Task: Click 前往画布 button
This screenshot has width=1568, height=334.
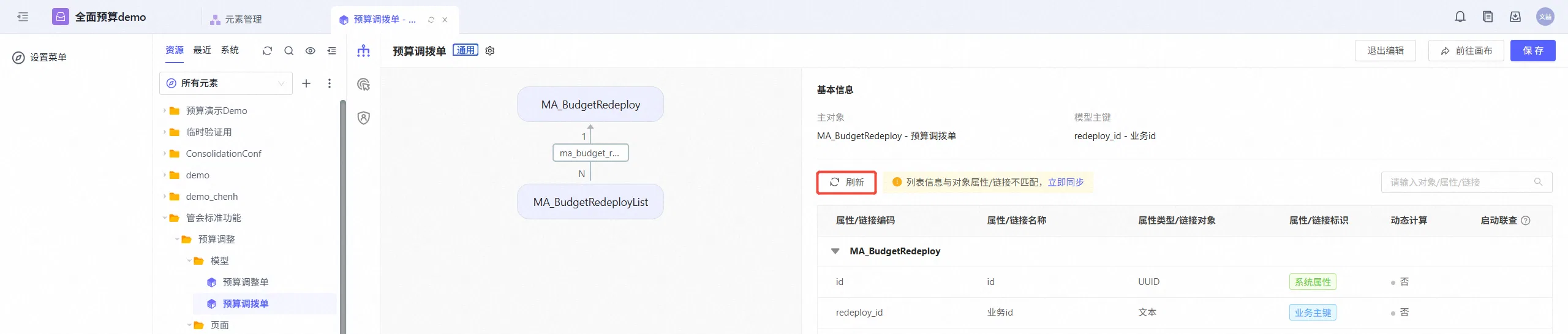Action: point(1466,51)
